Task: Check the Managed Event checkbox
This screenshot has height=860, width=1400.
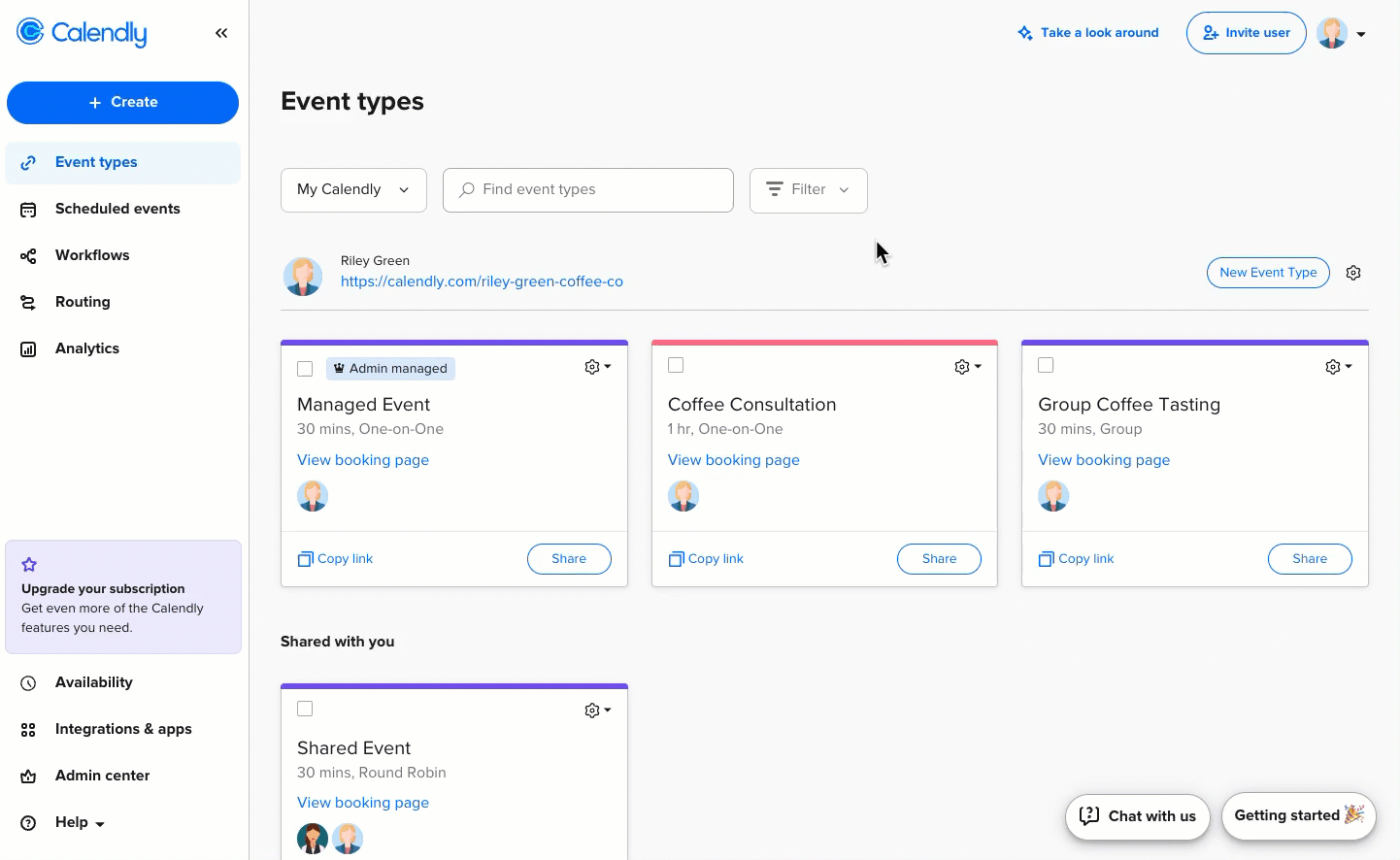Action: [x=305, y=369]
